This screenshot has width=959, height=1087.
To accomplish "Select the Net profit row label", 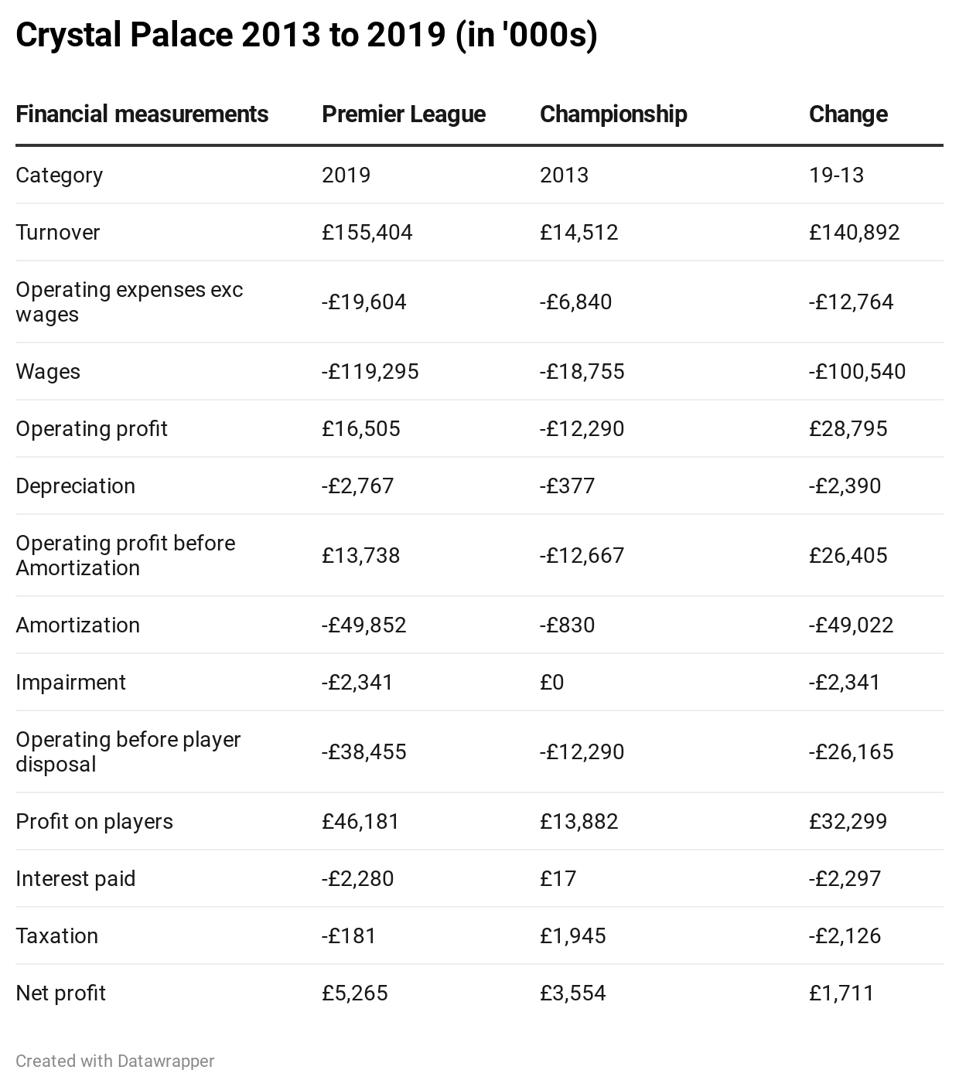I will click(61, 993).
